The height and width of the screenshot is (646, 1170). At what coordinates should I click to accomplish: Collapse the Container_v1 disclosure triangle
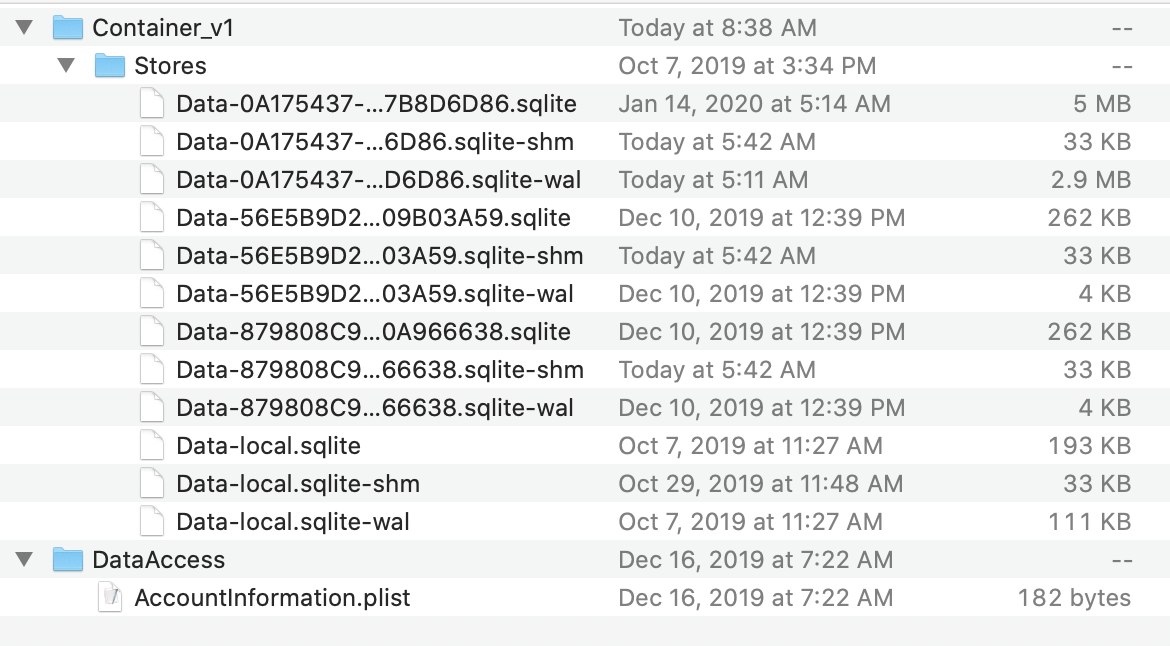(x=24, y=28)
